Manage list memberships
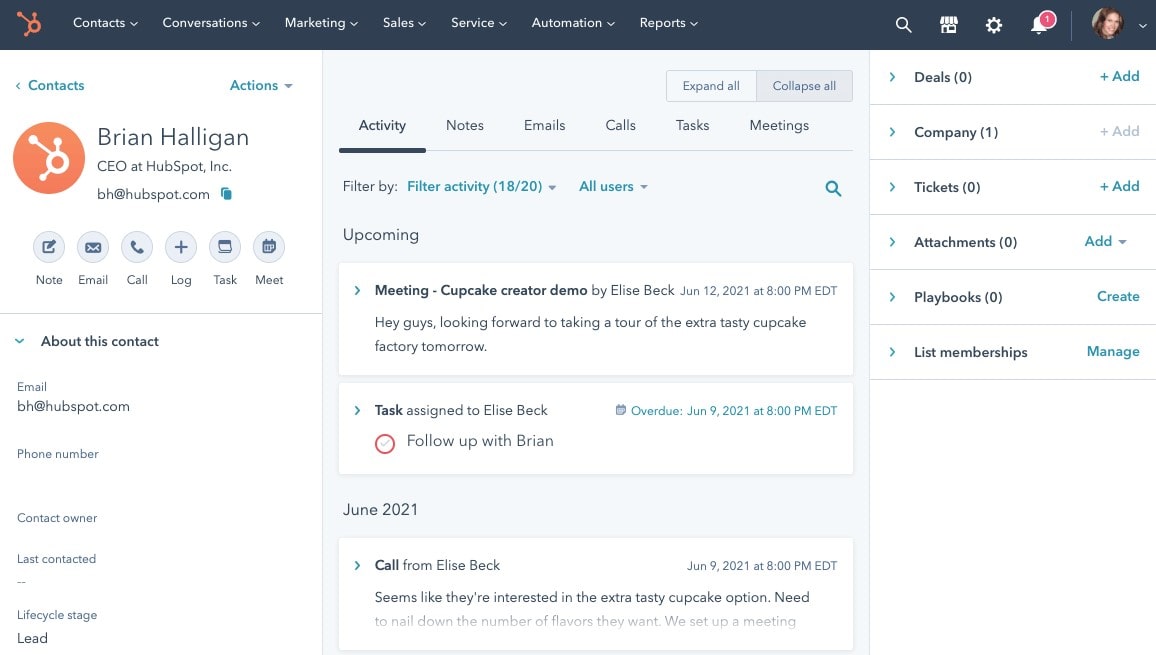The image size is (1156, 655). tap(1113, 352)
